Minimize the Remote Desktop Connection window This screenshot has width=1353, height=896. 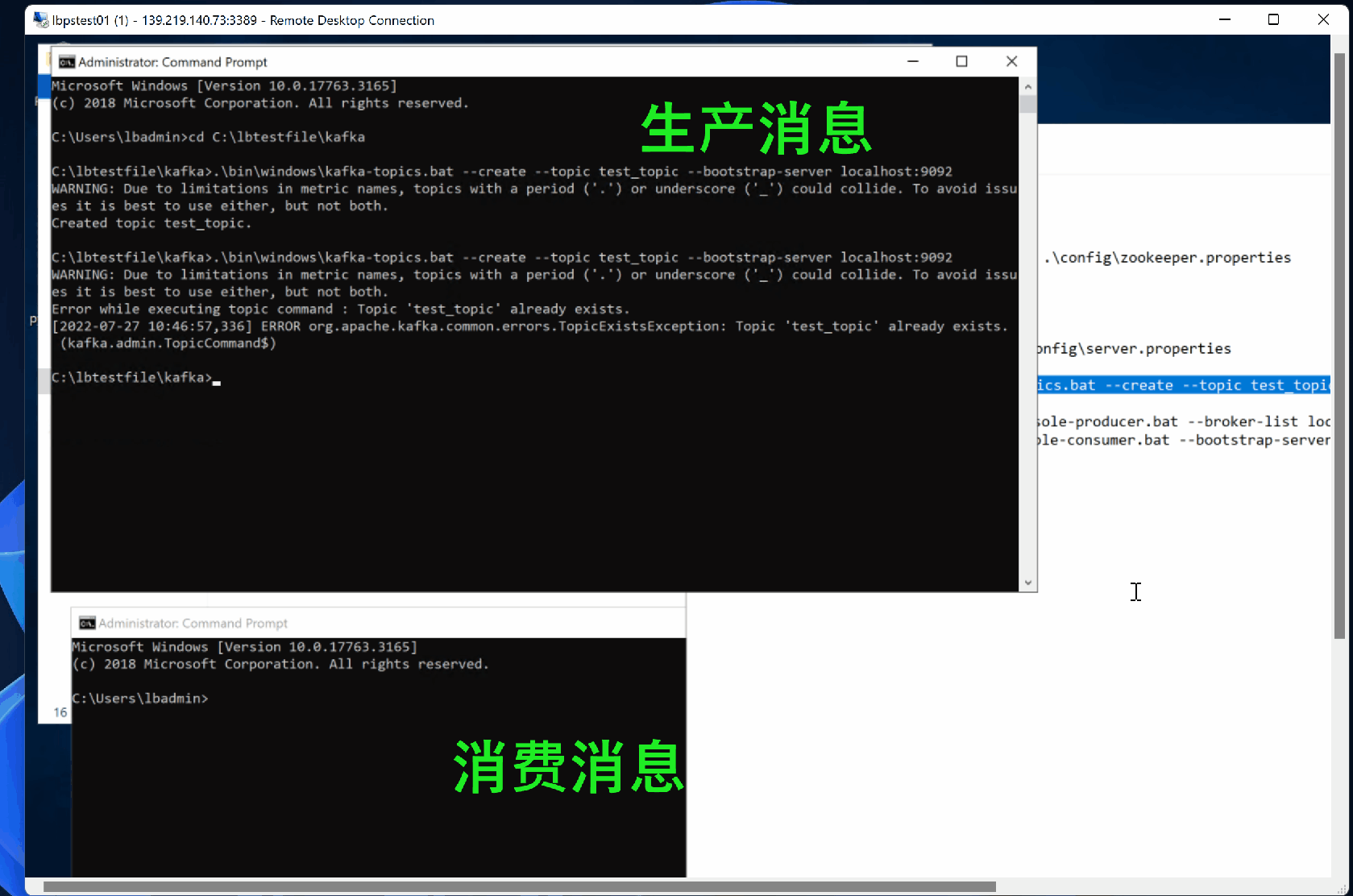(1225, 20)
